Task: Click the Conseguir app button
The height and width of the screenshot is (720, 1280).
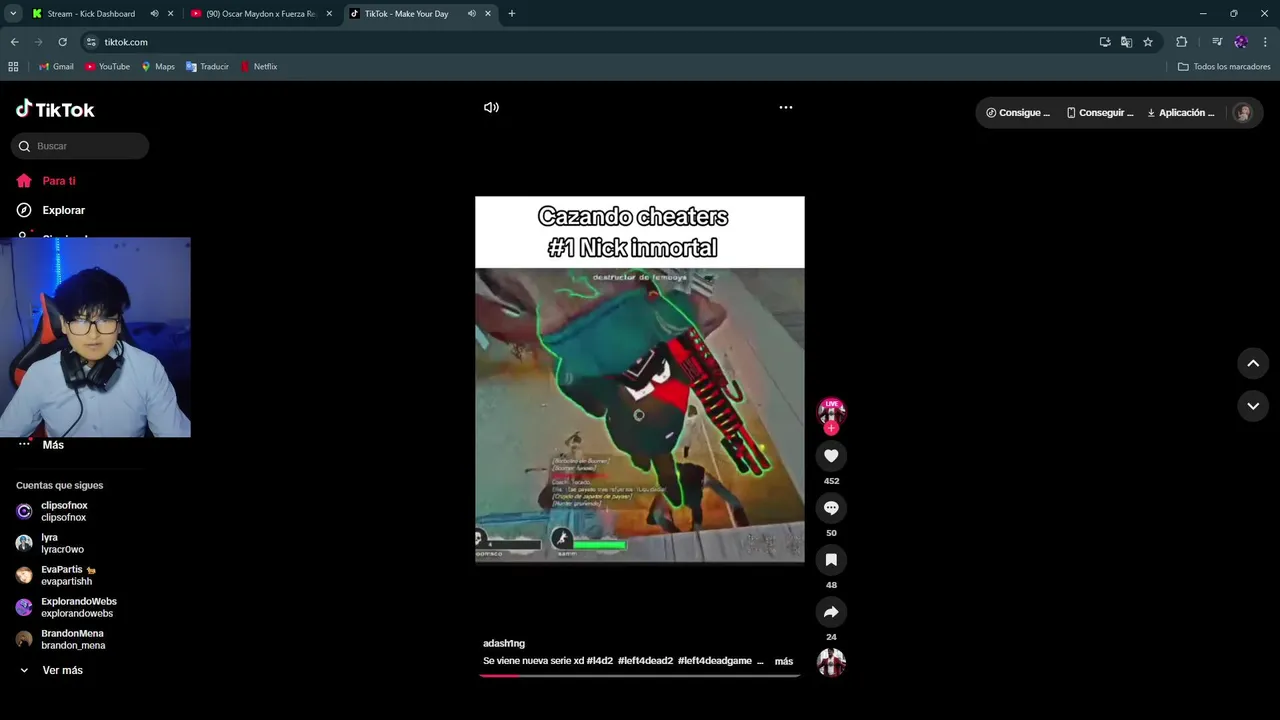Action: coord(1100,113)
